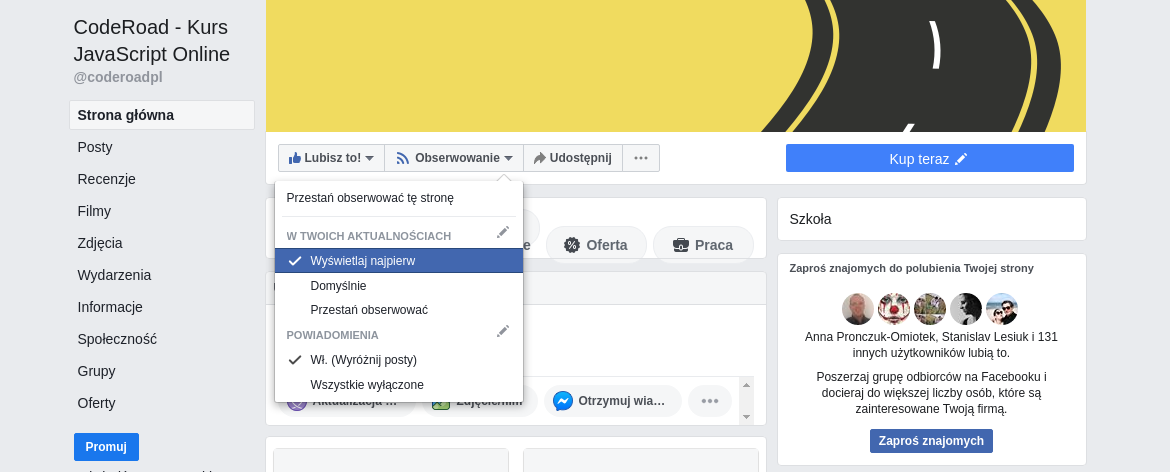This screenshot has height=472, width=1170.
Task: Click three-dots pill after Otrzymuj wiadomości
Action: (x=710, y=401)
